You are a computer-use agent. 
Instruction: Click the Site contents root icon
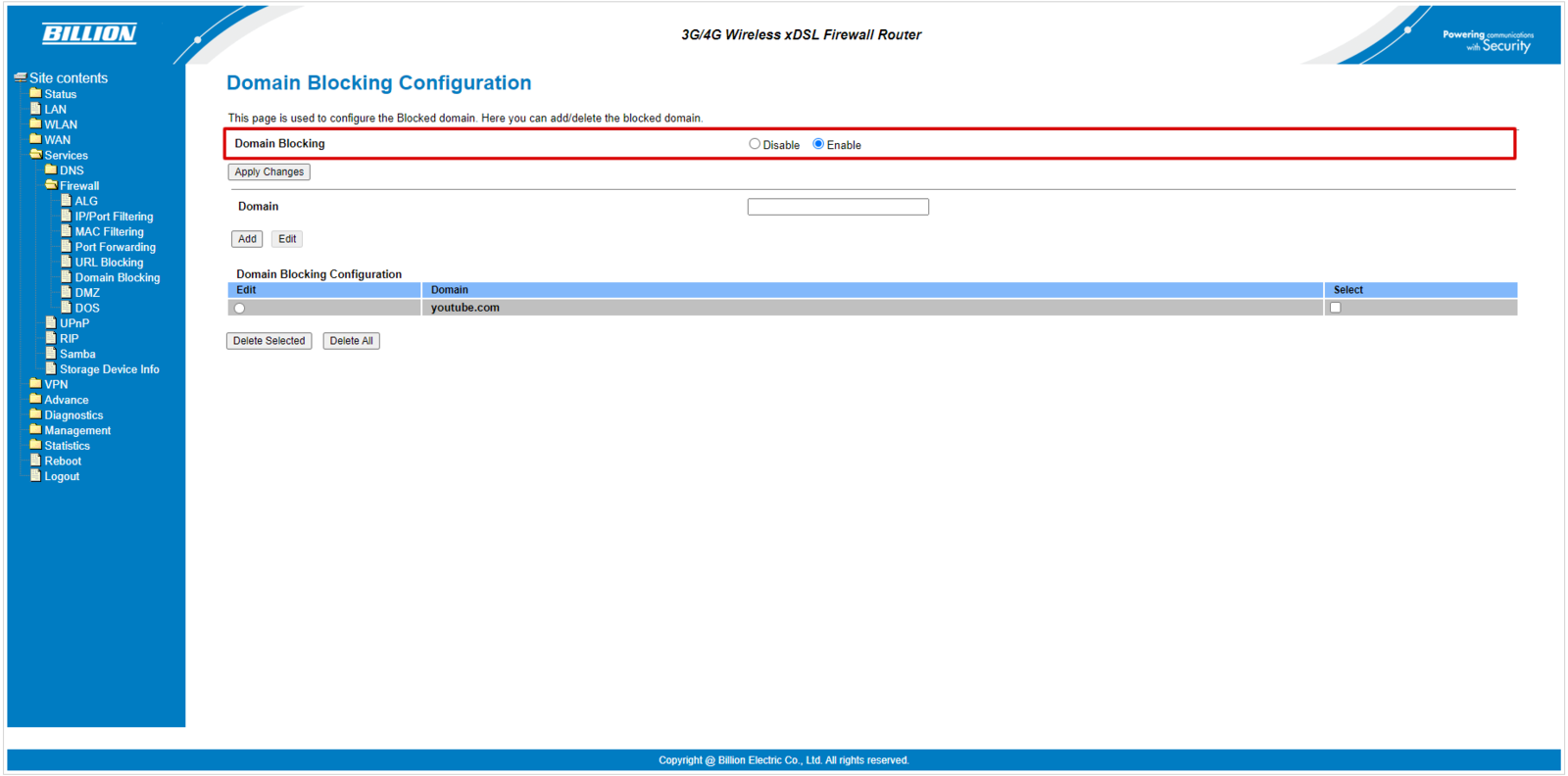pyautogui.click(x=20, y=77)
